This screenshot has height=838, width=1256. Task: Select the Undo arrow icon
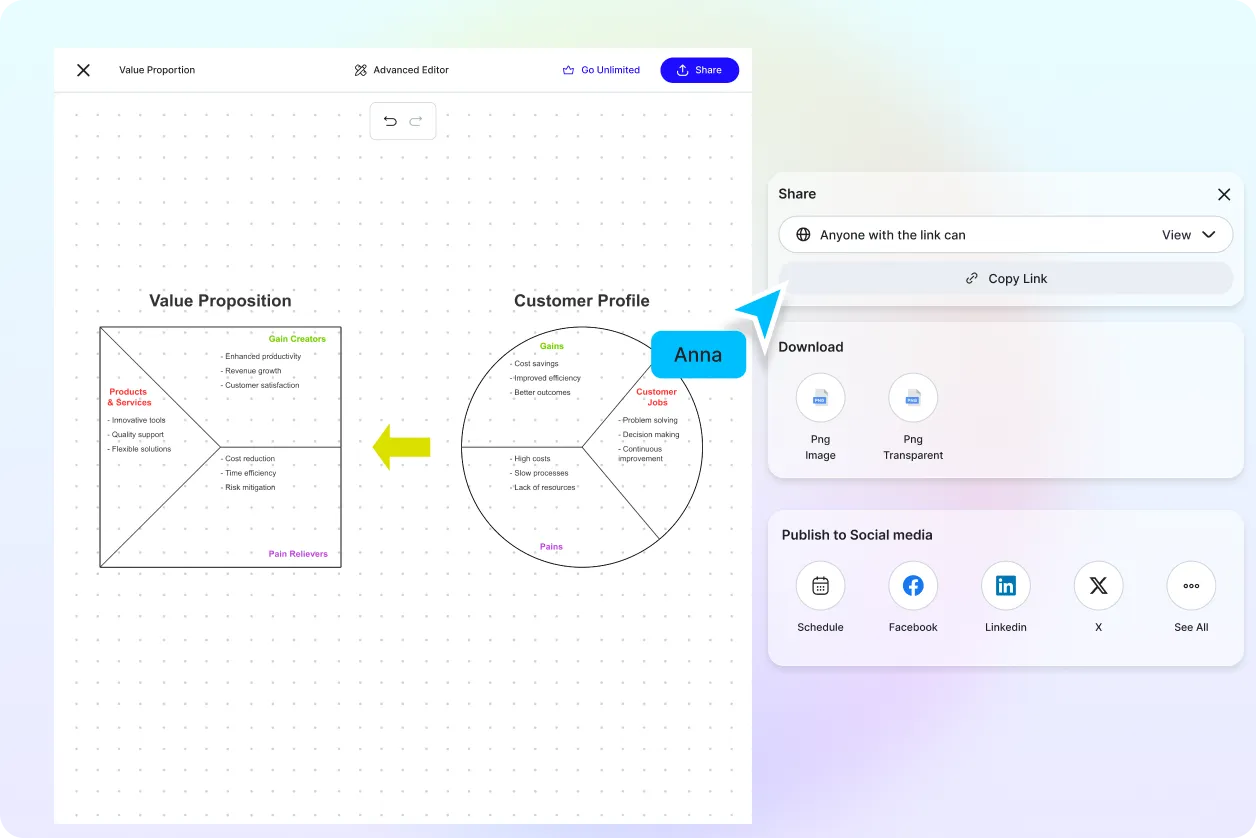point(390,120)
